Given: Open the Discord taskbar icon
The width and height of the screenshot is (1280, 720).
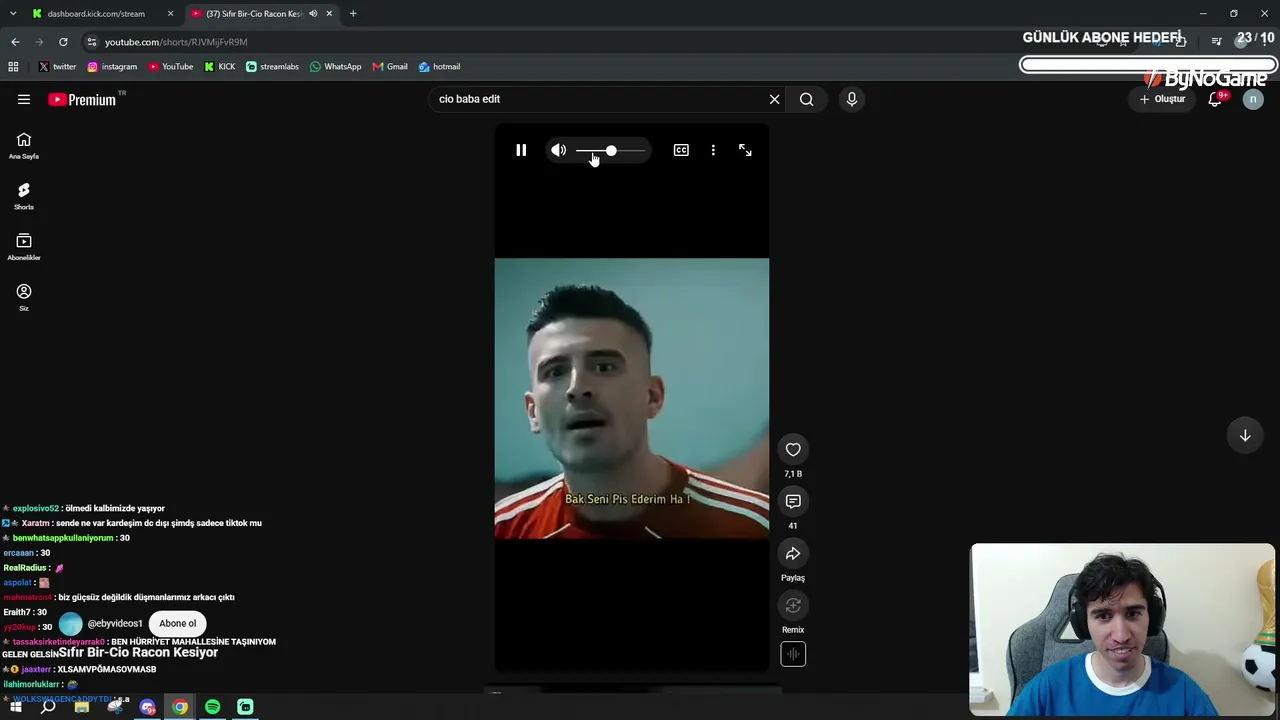Looking at the screenshot, I should (148, 707).
